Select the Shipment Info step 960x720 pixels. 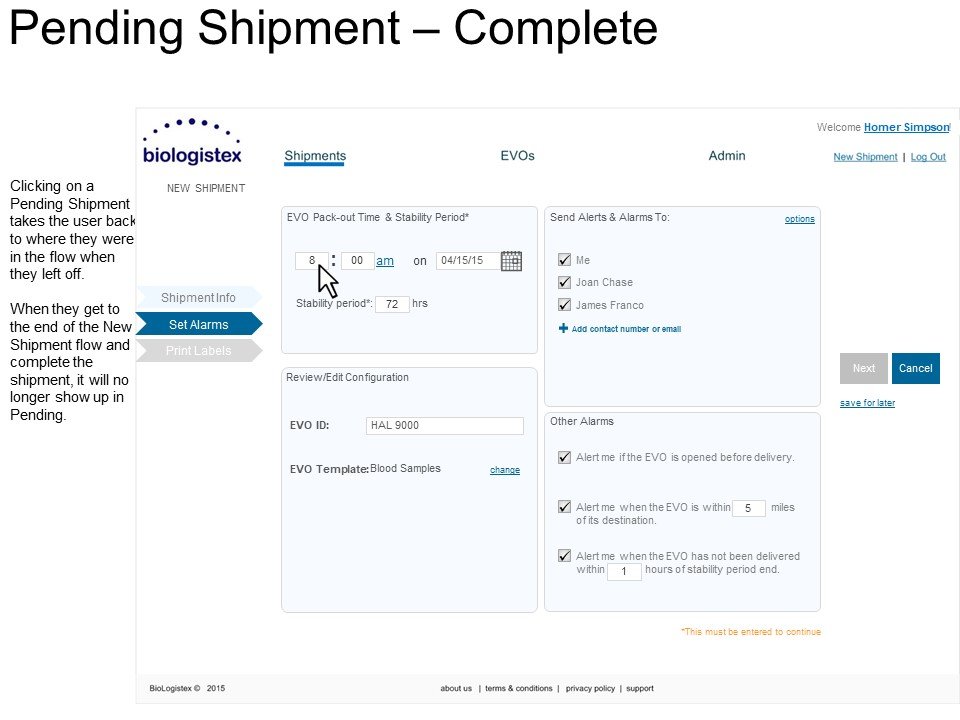coord(198,298)
